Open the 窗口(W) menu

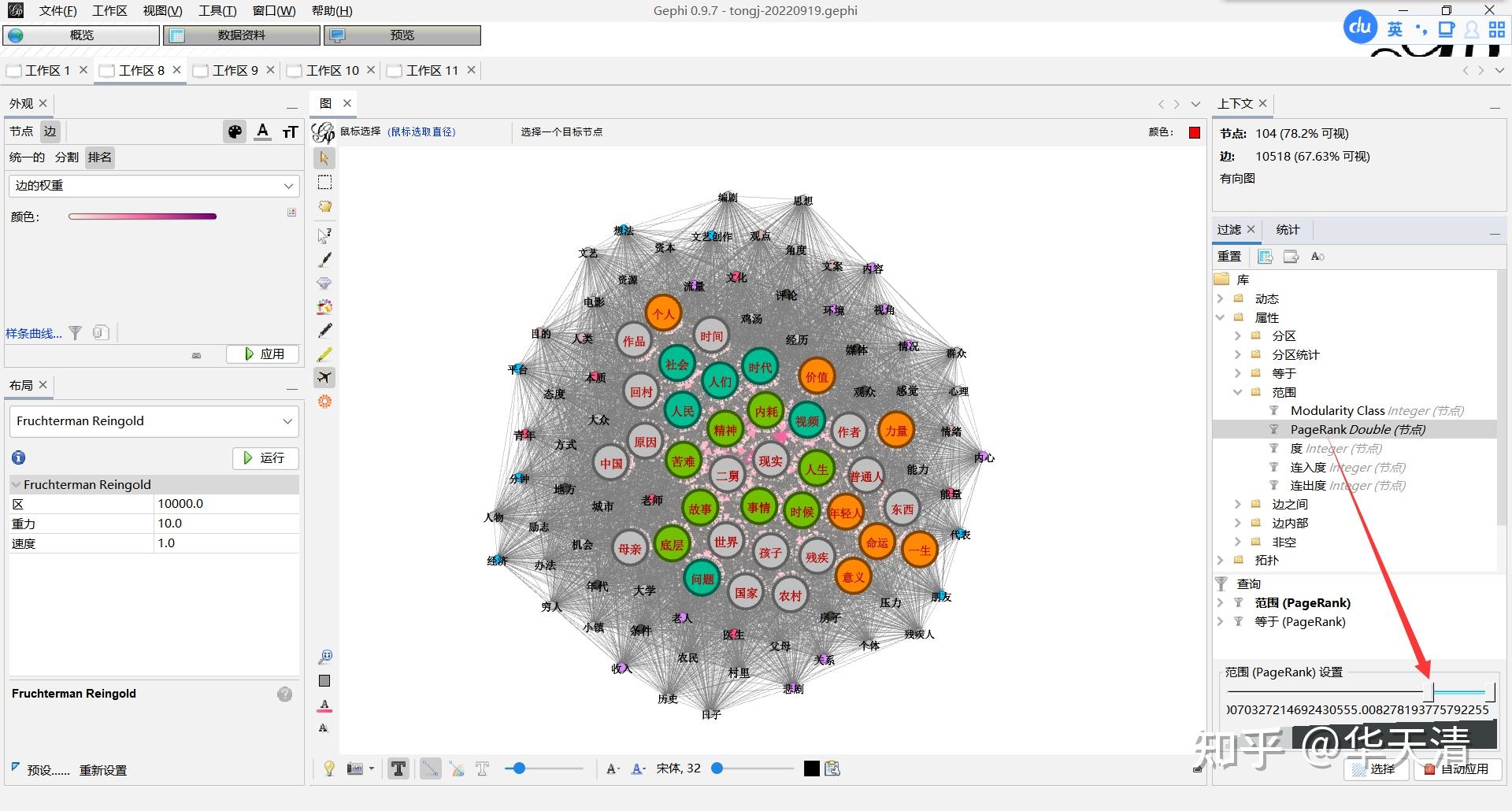pyautogui.click(x=274, y=11)
